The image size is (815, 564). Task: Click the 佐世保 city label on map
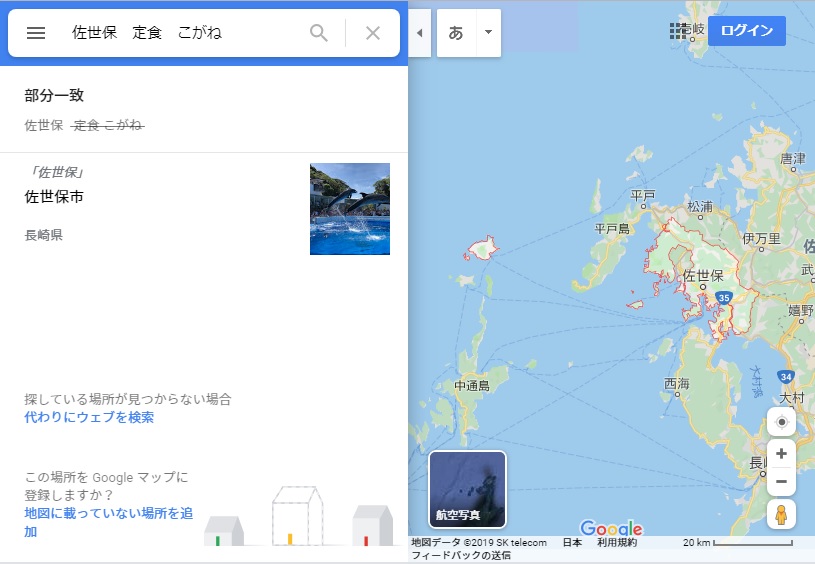point(703,276)
